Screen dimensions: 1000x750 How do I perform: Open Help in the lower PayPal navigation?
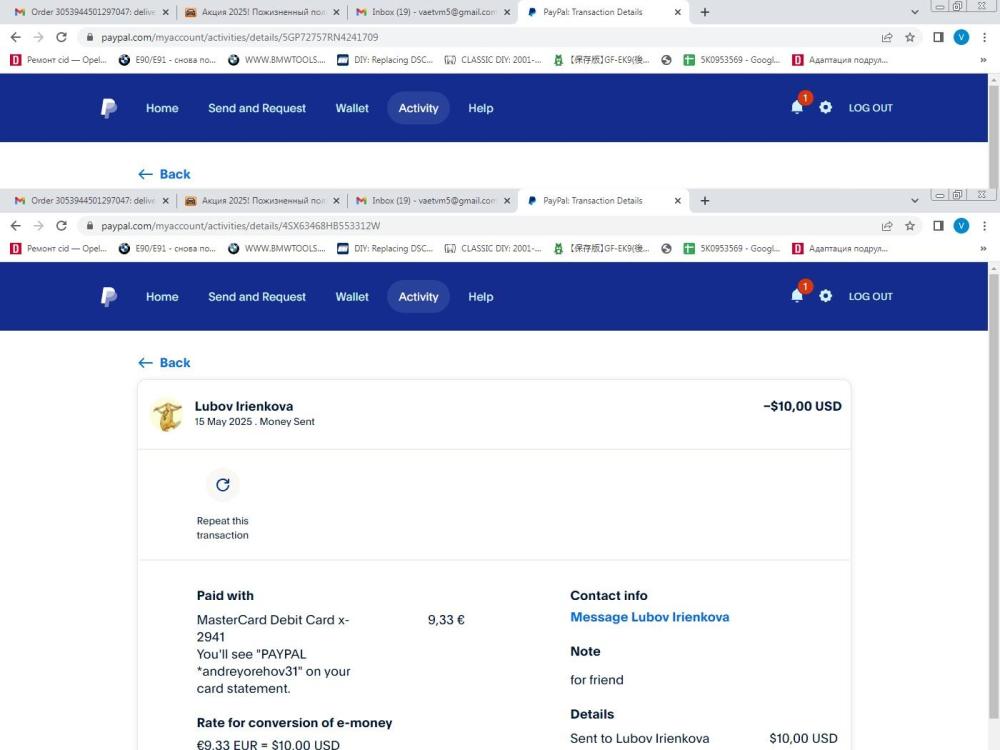(481, 297)
